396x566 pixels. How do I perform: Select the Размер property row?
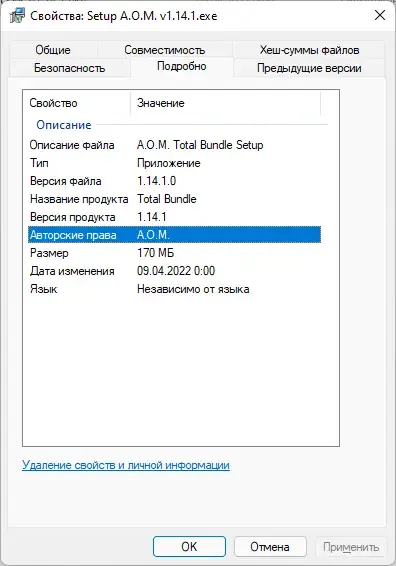(x=174, y=253)
